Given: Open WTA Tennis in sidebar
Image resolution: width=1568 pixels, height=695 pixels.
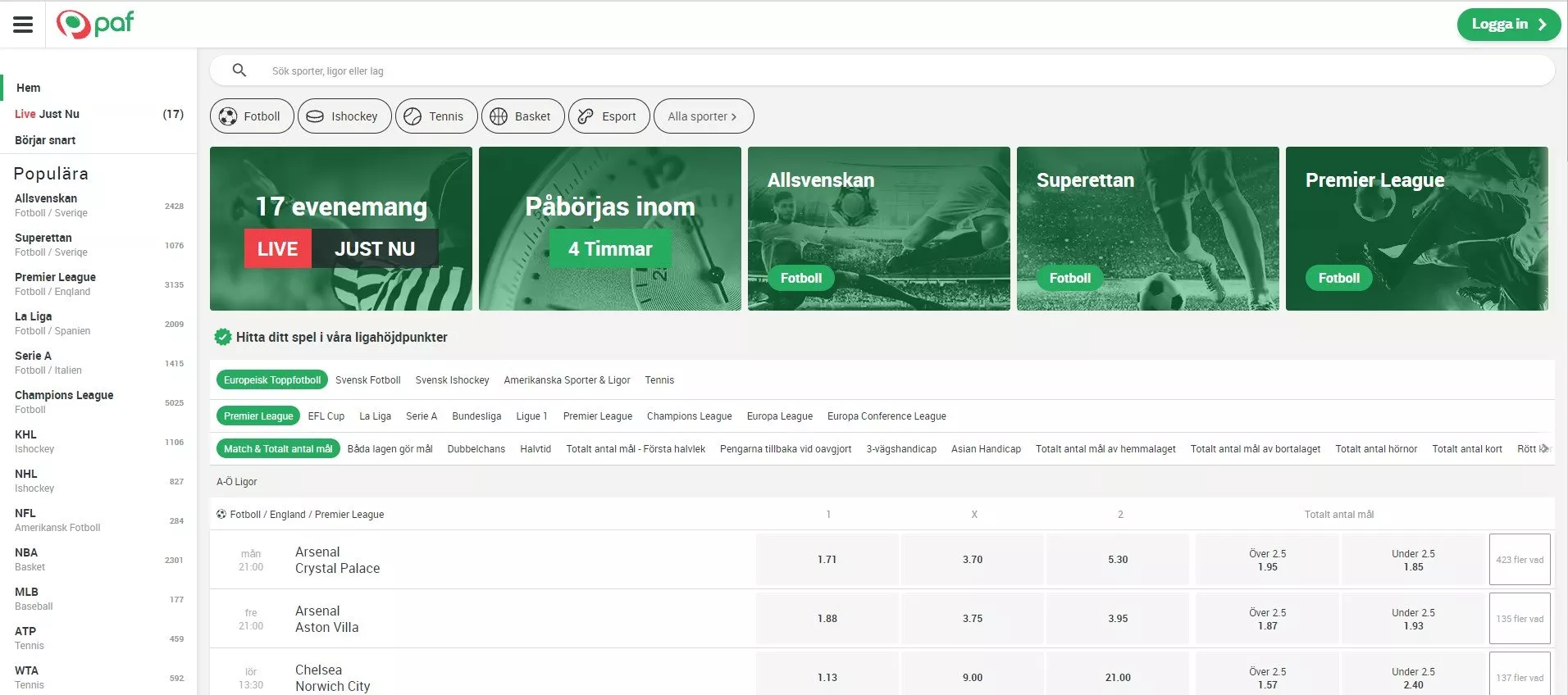Looking at the screenshot, I should 98,678.
